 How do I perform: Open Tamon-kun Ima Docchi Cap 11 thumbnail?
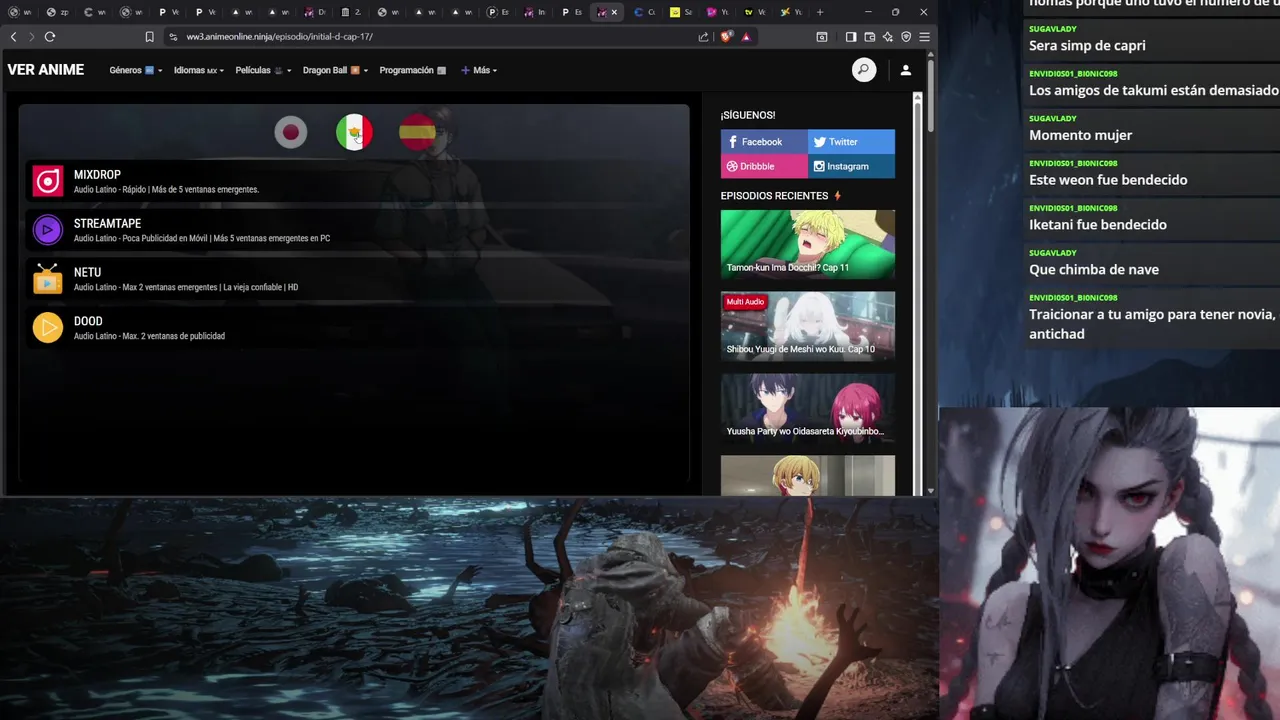point(808,244)
